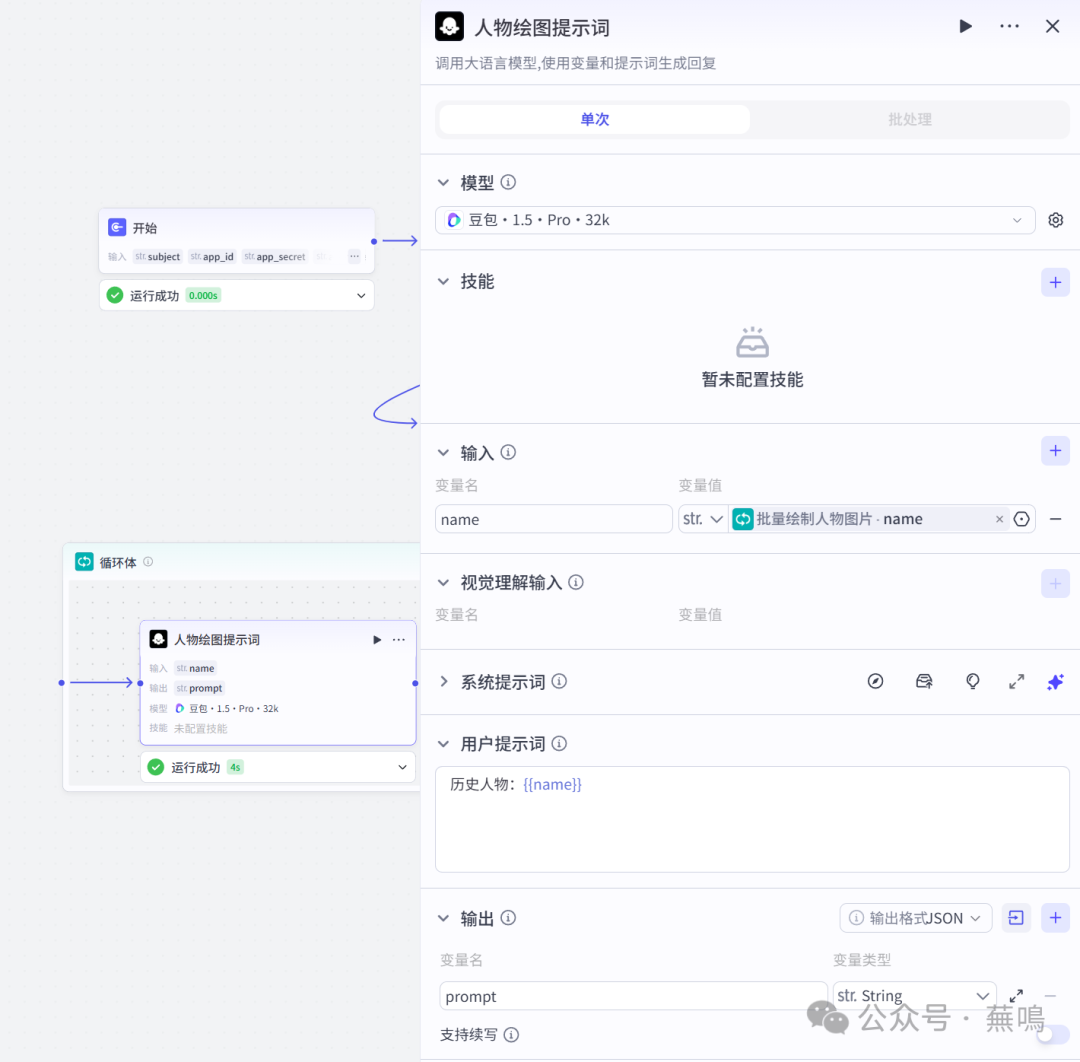Switch to the 批处理 tab
Image resolution: width=1080 pixels, height=1062 pixels.
(909, 120)
